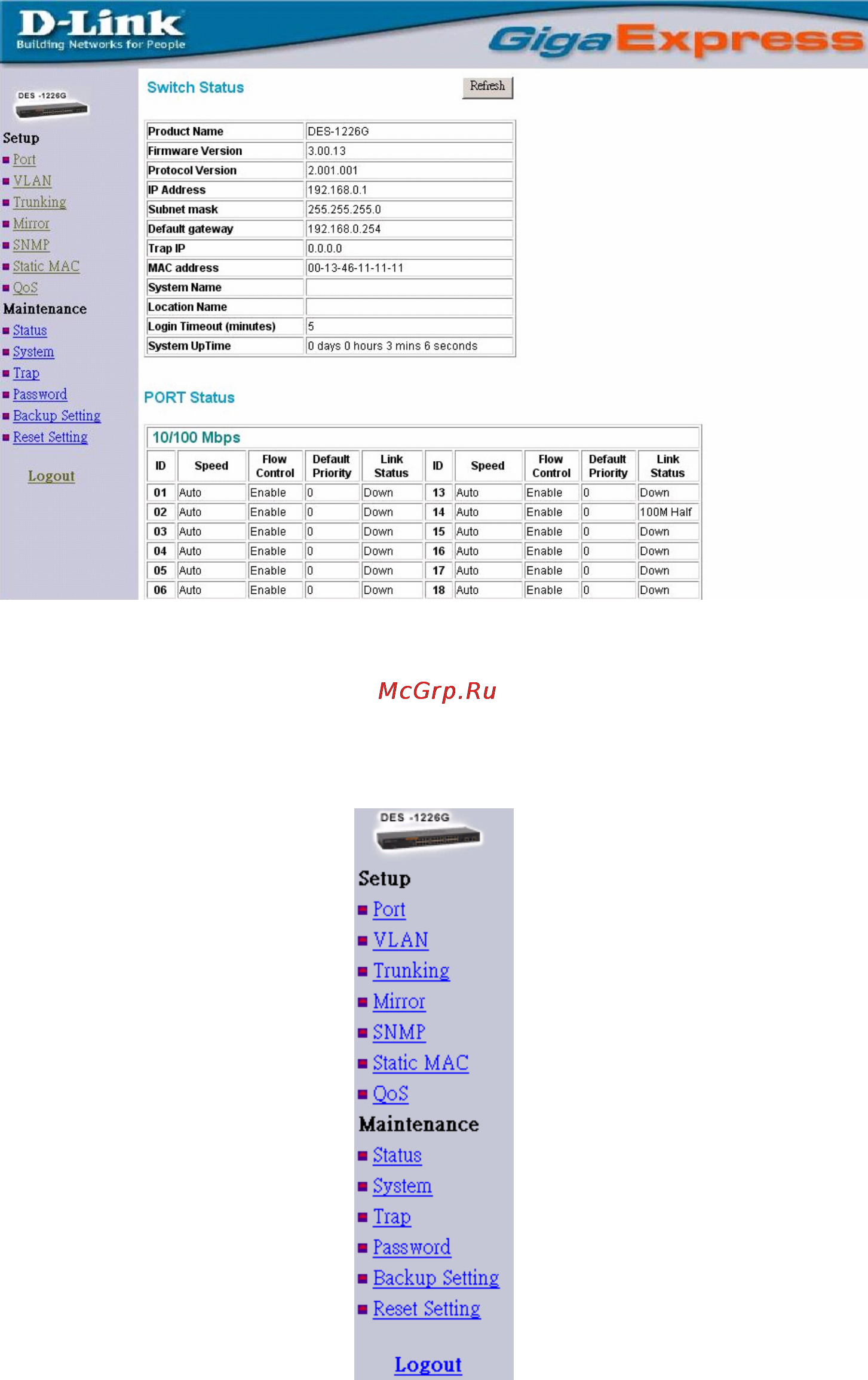Viewport: 868px width, 1380px height.
Task: Click the GigaExpress logo in the banner
Action: 676,41
